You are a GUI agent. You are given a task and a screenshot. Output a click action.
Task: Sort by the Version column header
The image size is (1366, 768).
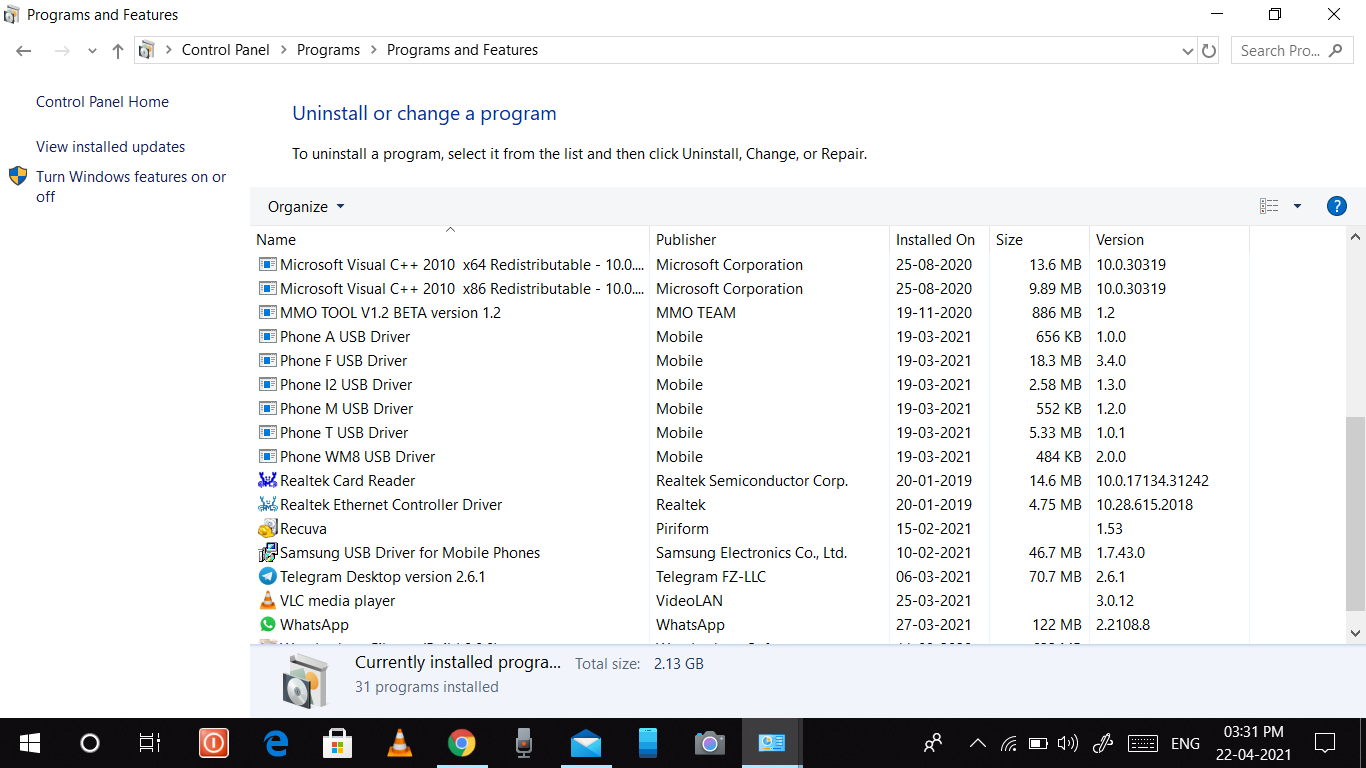click(1169, 239)
